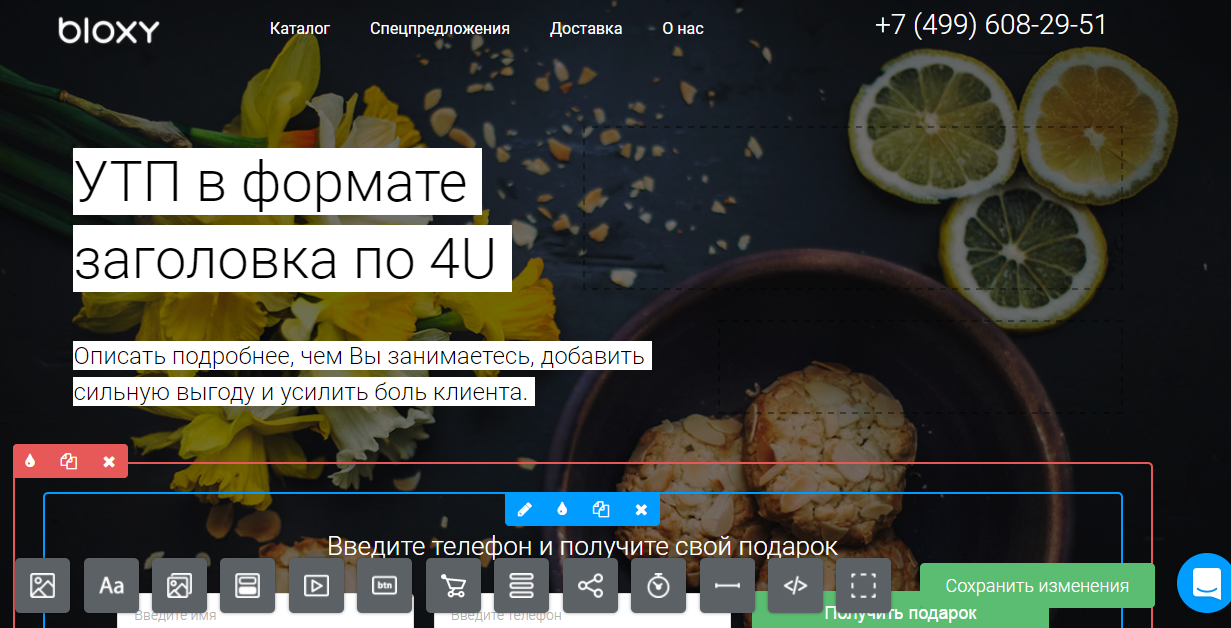Screen dimensions: 1231x628
Task: Focus the Введите имя input field
Action: click(265, 613)
